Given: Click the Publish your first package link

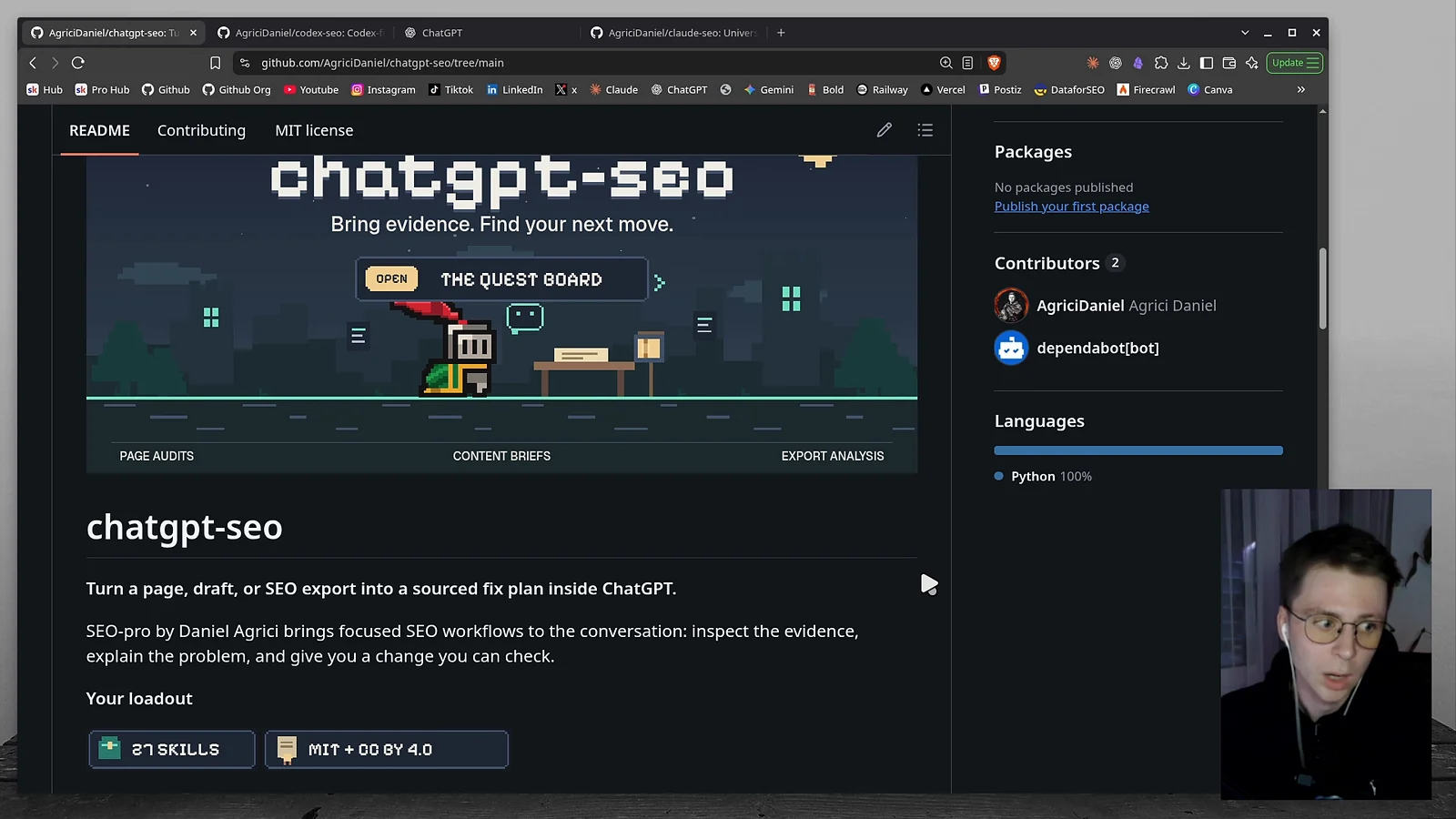Looking at the screenshot, I should point(1071,207).
